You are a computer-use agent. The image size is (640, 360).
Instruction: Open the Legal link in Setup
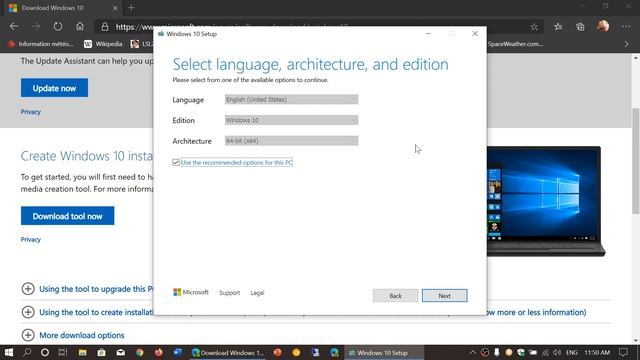pyautogui.click(x=257, y=293)
